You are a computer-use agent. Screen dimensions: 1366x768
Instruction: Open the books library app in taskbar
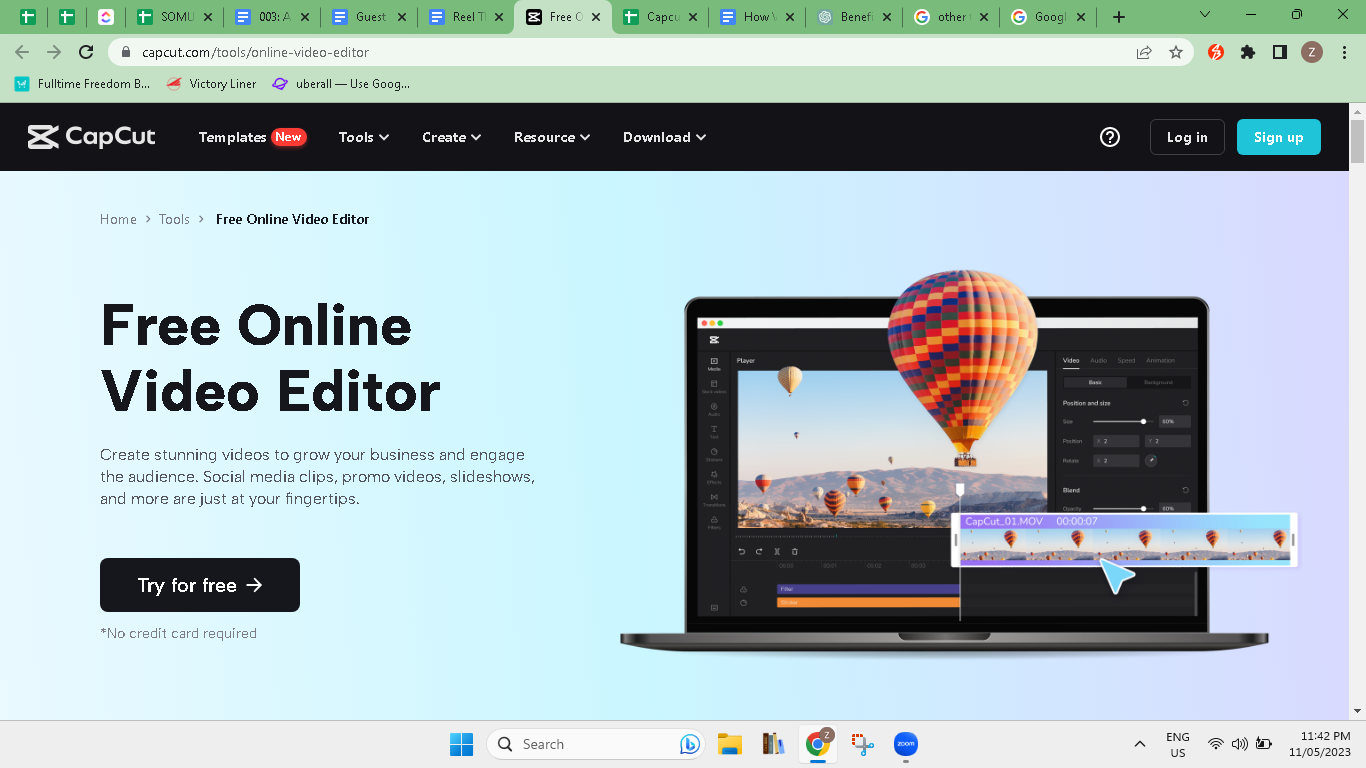point(773,744)
